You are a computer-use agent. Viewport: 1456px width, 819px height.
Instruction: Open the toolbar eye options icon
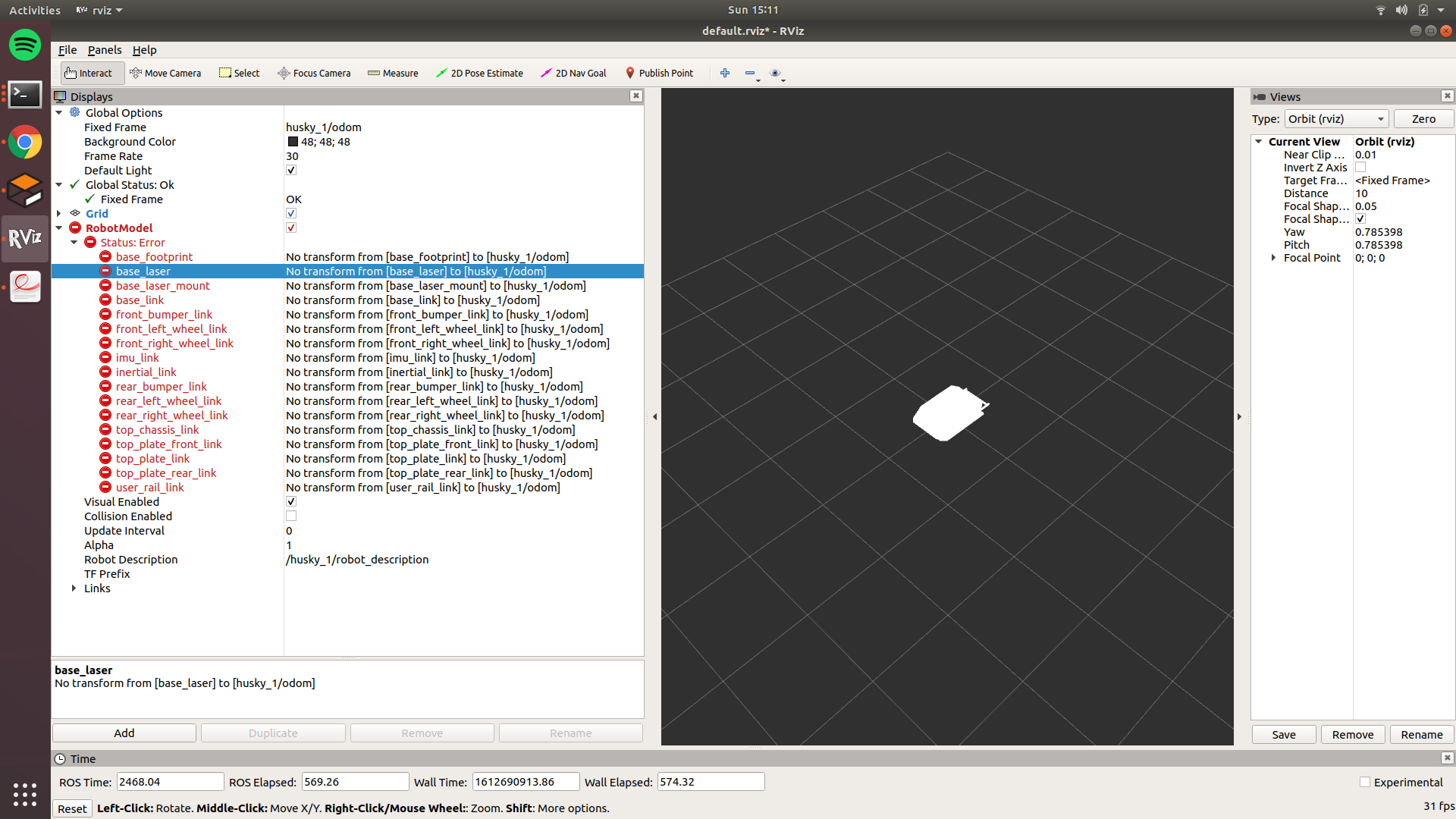tap(775, 73)
